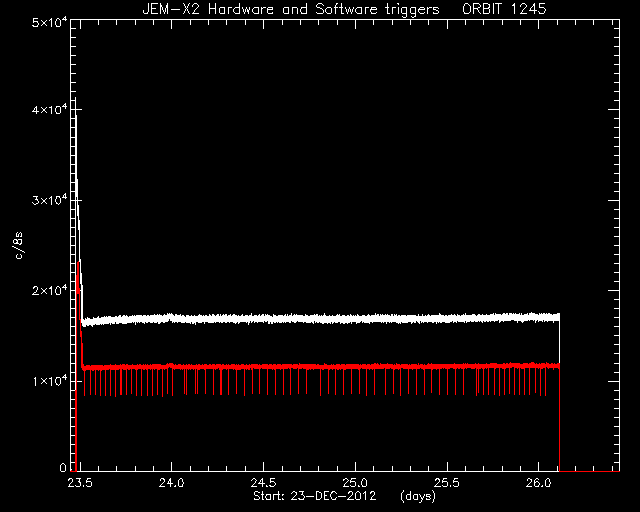Click the JEM-X2 Hardware and Software triggers title
Viewport: 640px width, 512px height.
point(291,9)
